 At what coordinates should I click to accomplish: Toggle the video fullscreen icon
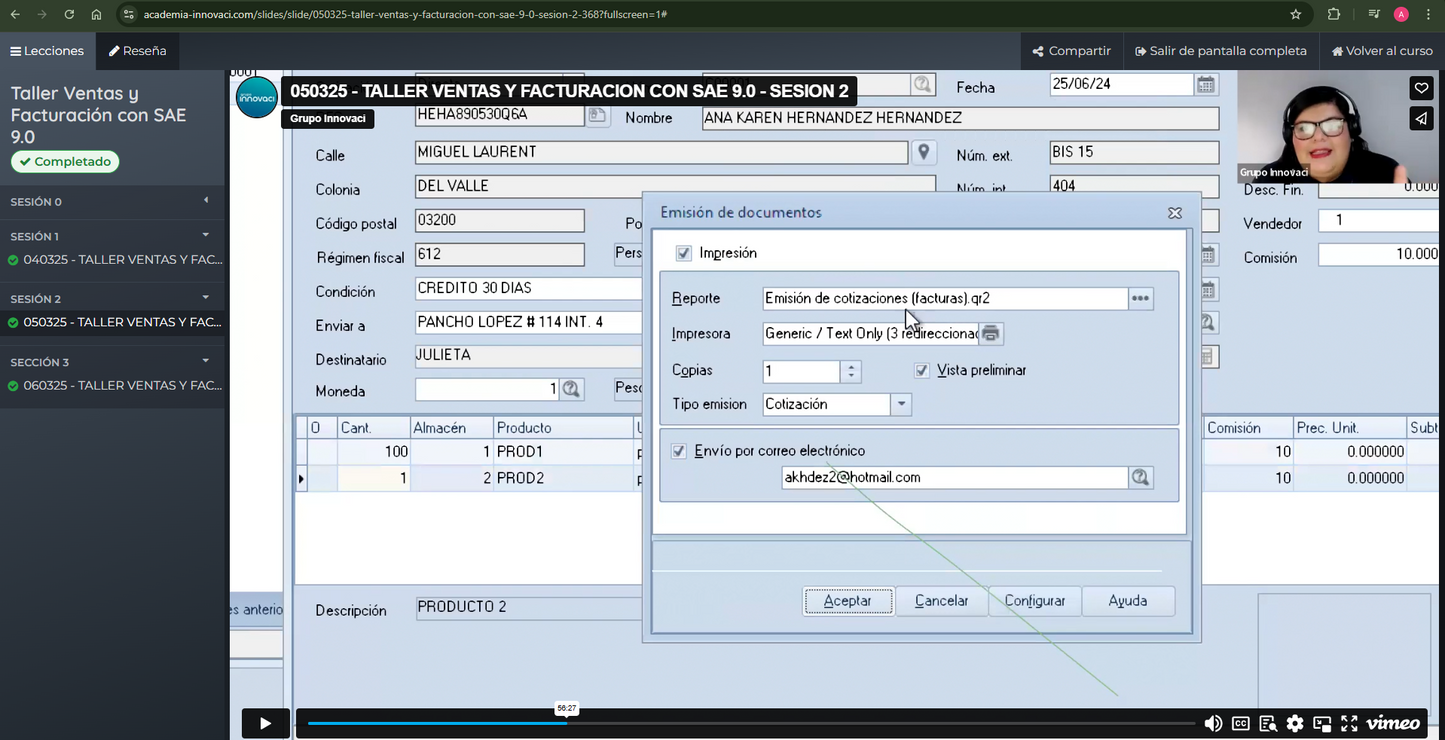coord(1349,723)
